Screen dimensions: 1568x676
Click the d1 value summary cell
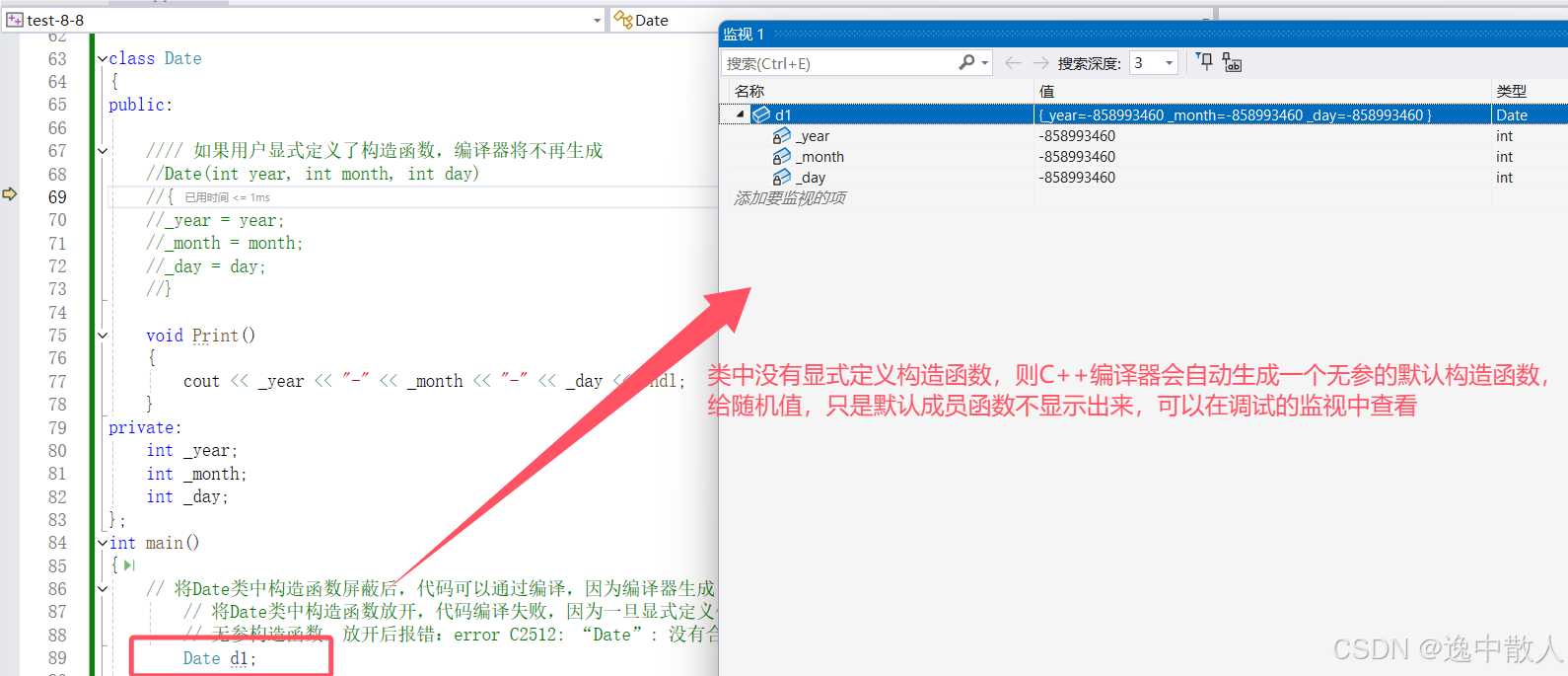[x=1262, y=114]
